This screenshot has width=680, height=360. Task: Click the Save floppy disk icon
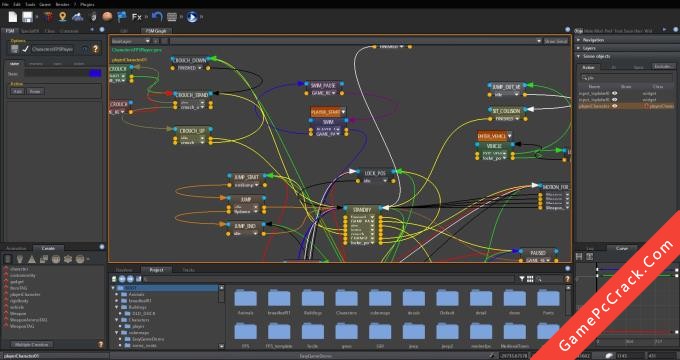(x=27, y=17)
